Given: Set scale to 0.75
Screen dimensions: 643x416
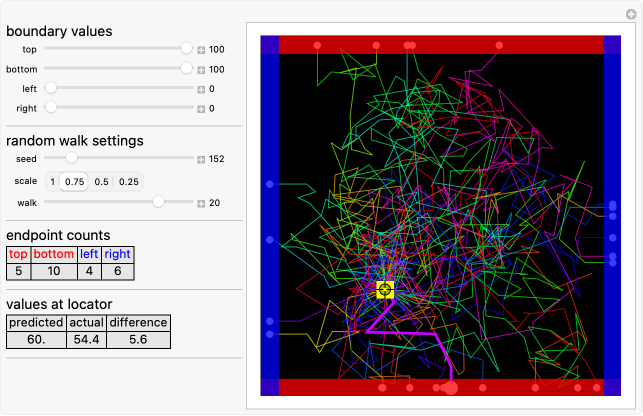Looking at the screenshot, I should 74,182.
